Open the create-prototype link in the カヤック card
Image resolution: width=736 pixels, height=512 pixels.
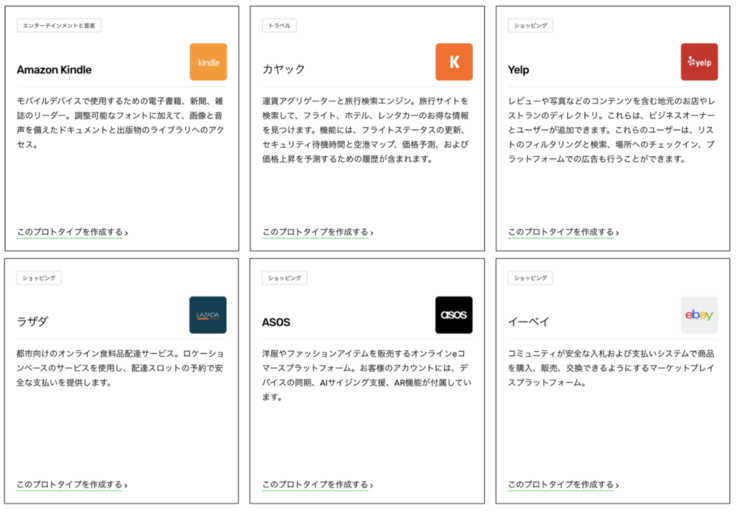[317, 232]
